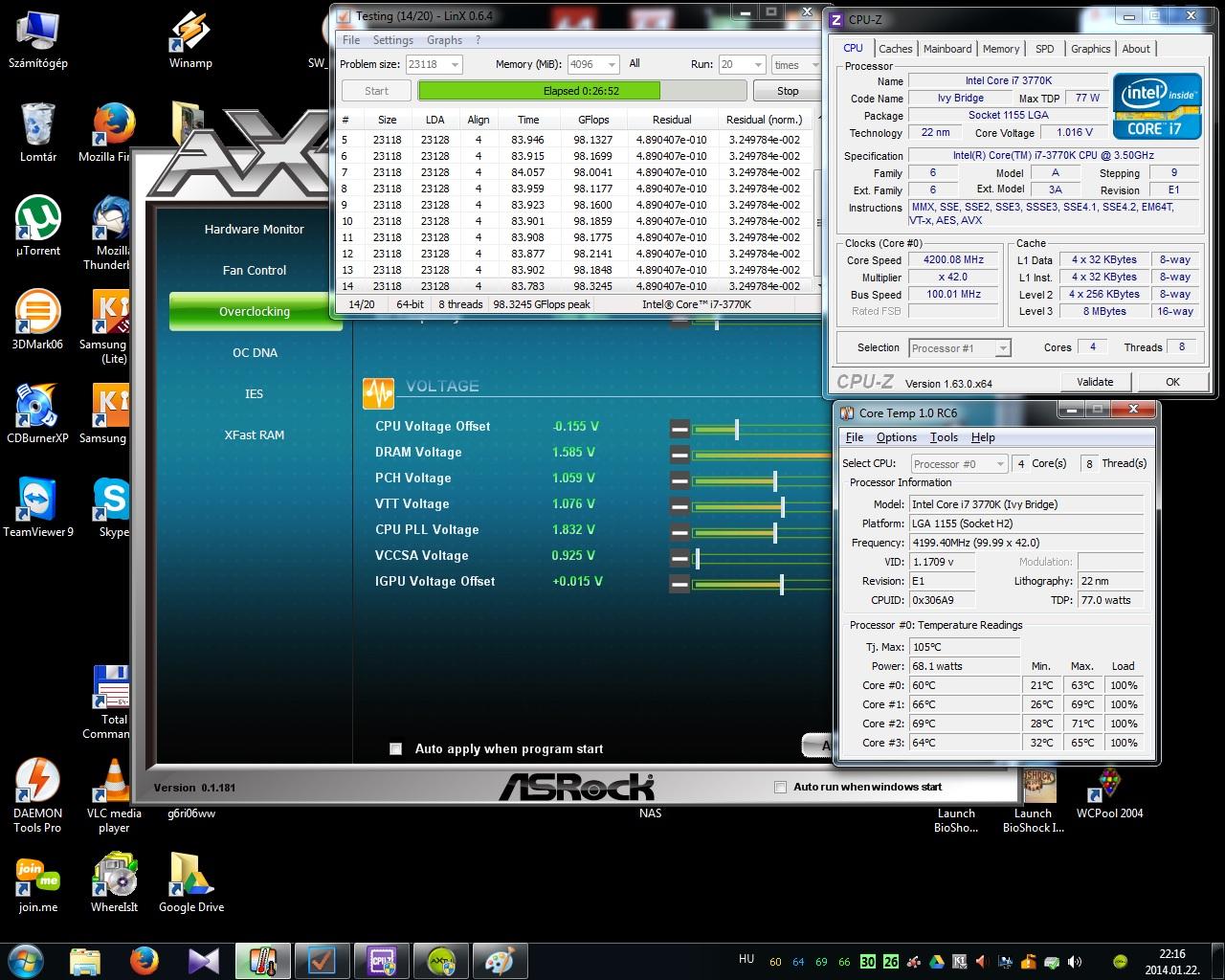1225x980 pixels.
Task: Switch to the CPU-Z Caches tab
Action: click(x=895, y=49)
